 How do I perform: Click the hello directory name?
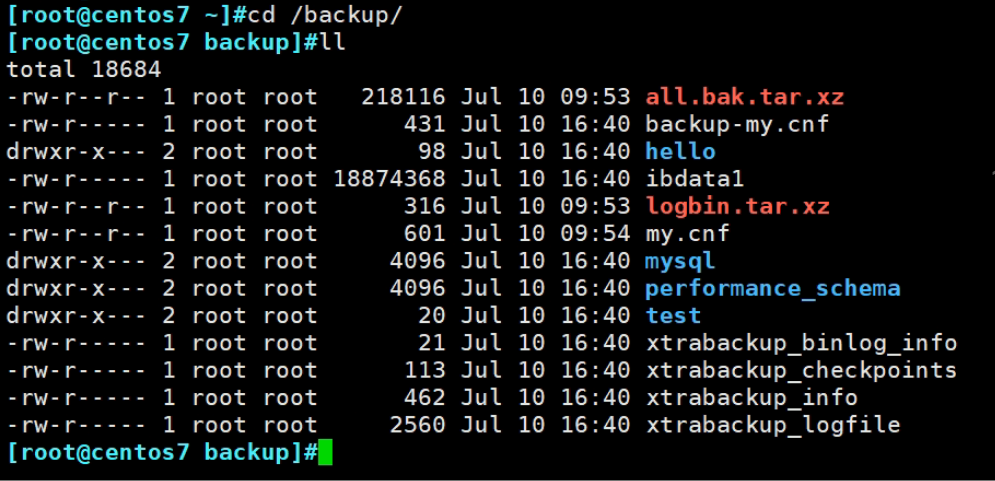click(680, 152)
